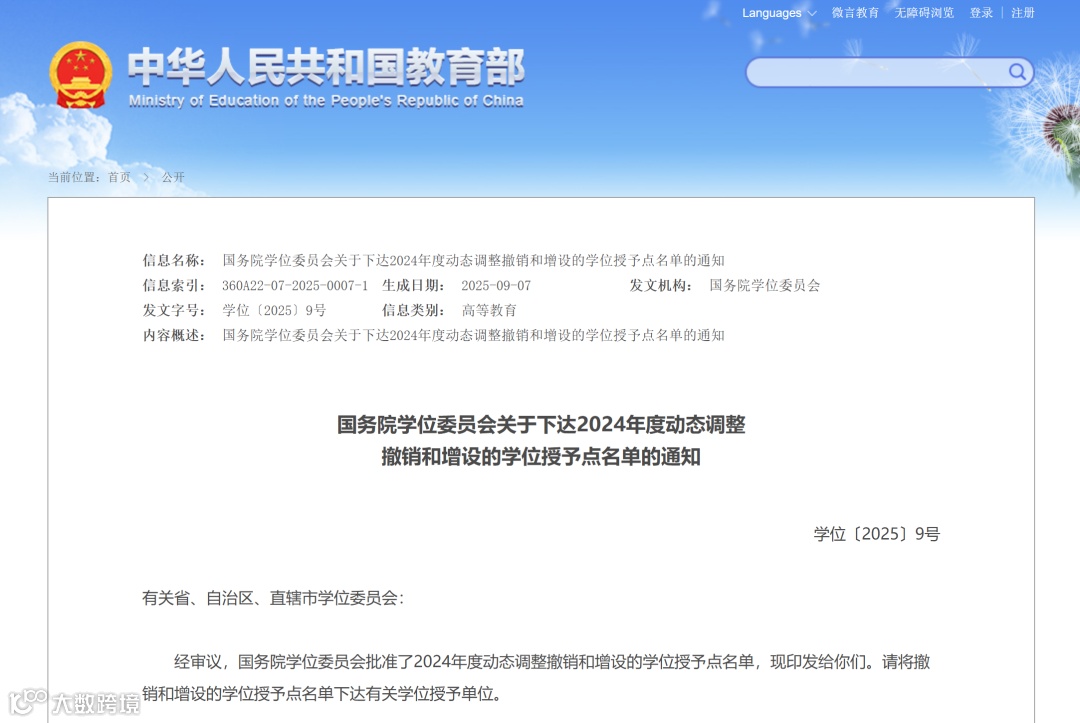Click the 中华人民共和国教育部 site title
Screen dimensions: 1080x723
pos(326,67)
